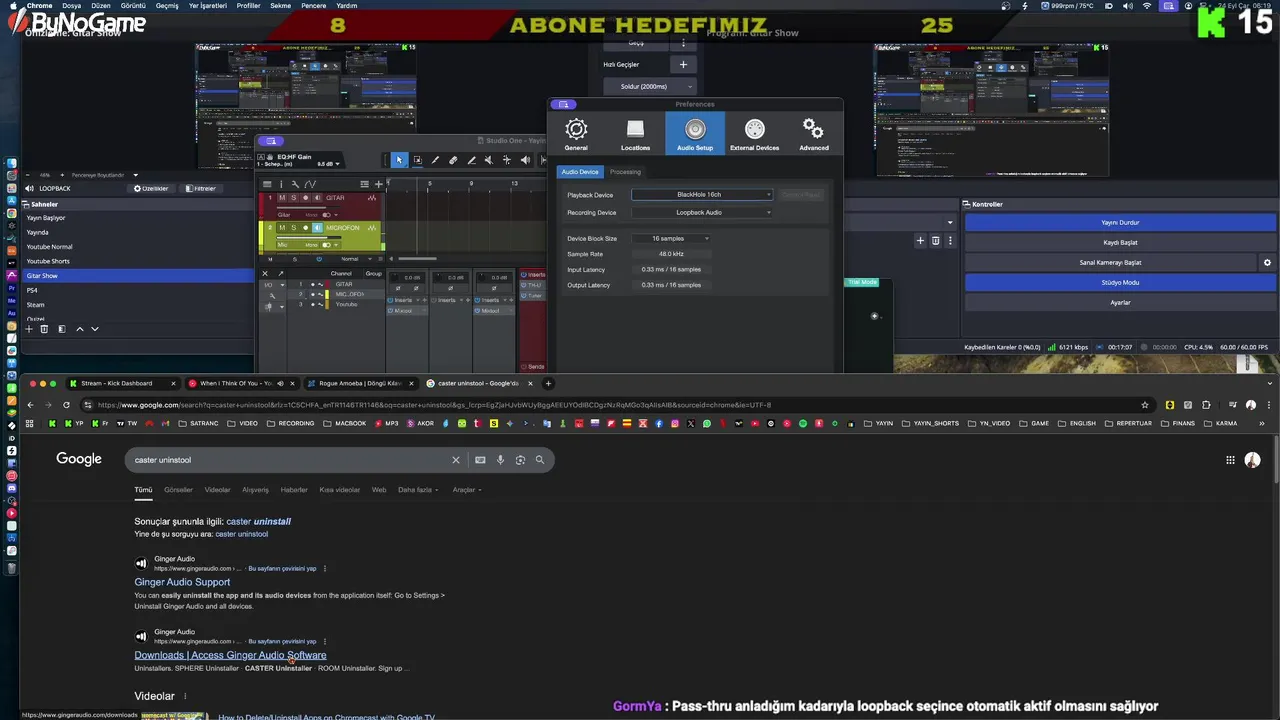Mute the MICROFON track
Viewport: 1280px width, 720px height.
click(282, 228)
